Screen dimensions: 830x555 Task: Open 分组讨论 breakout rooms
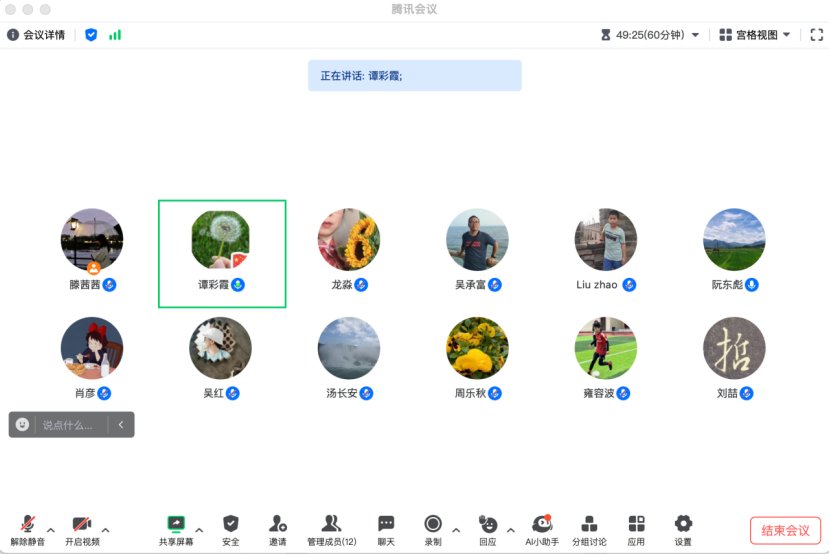click(x=589, y=524)
